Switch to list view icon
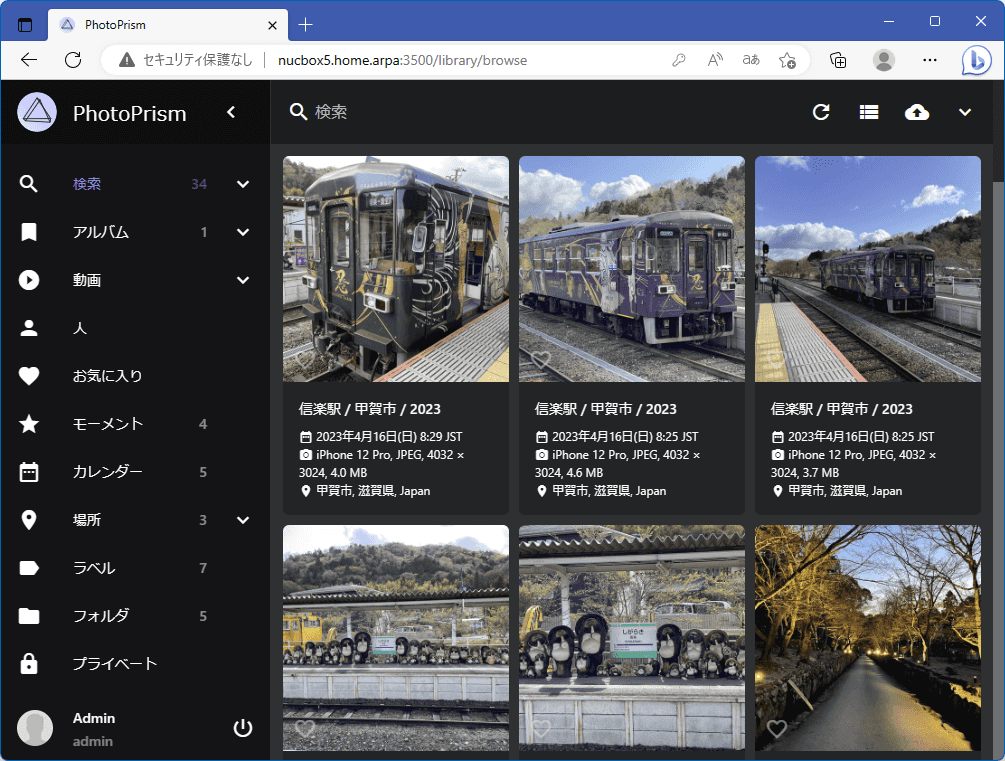 869,112
